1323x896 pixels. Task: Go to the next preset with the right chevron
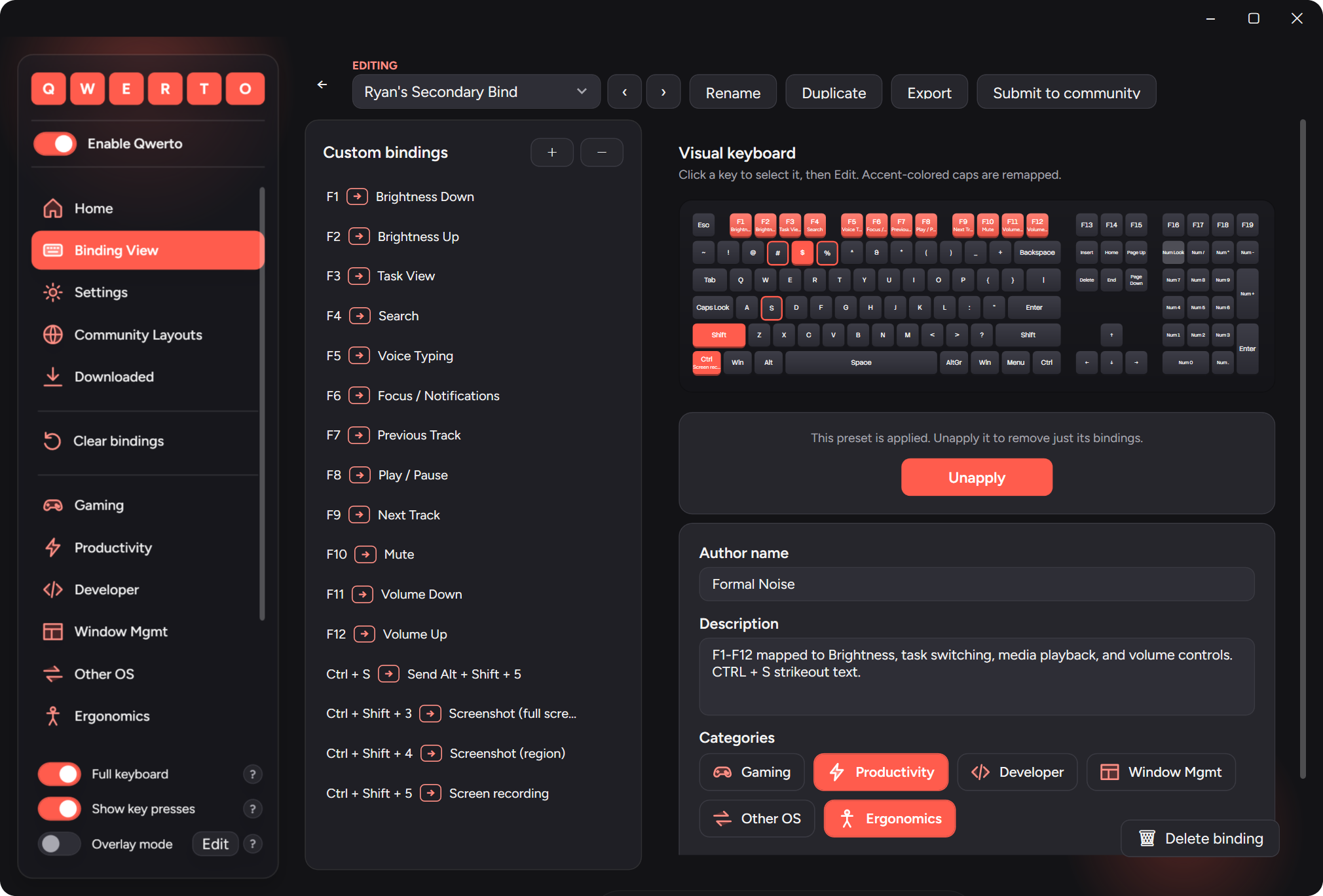(663, 92)
